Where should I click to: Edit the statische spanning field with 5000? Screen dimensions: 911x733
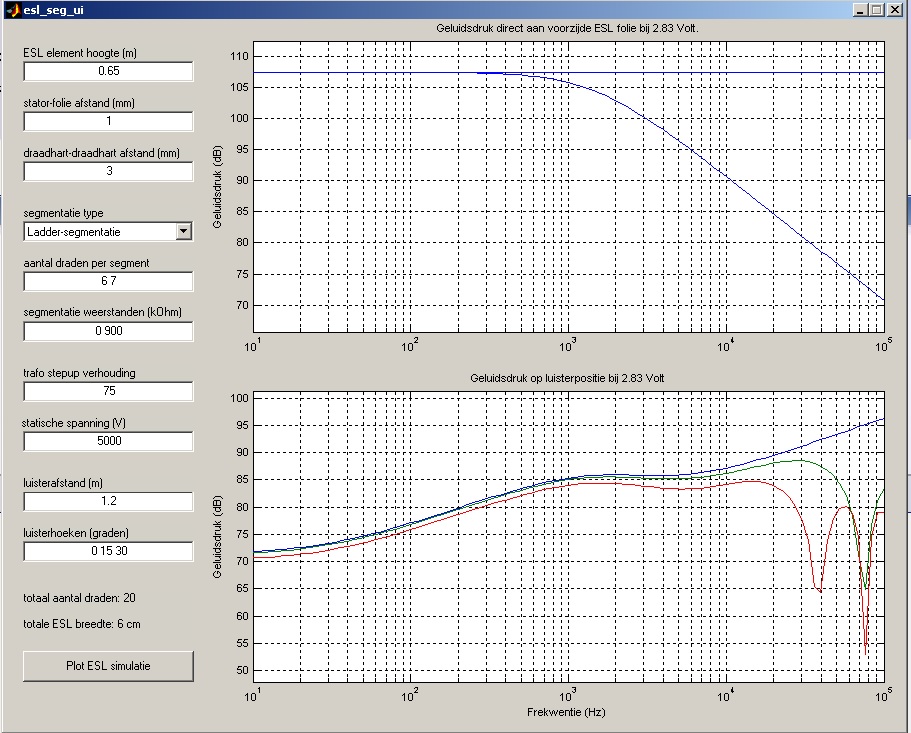click(x=108, y=441)
